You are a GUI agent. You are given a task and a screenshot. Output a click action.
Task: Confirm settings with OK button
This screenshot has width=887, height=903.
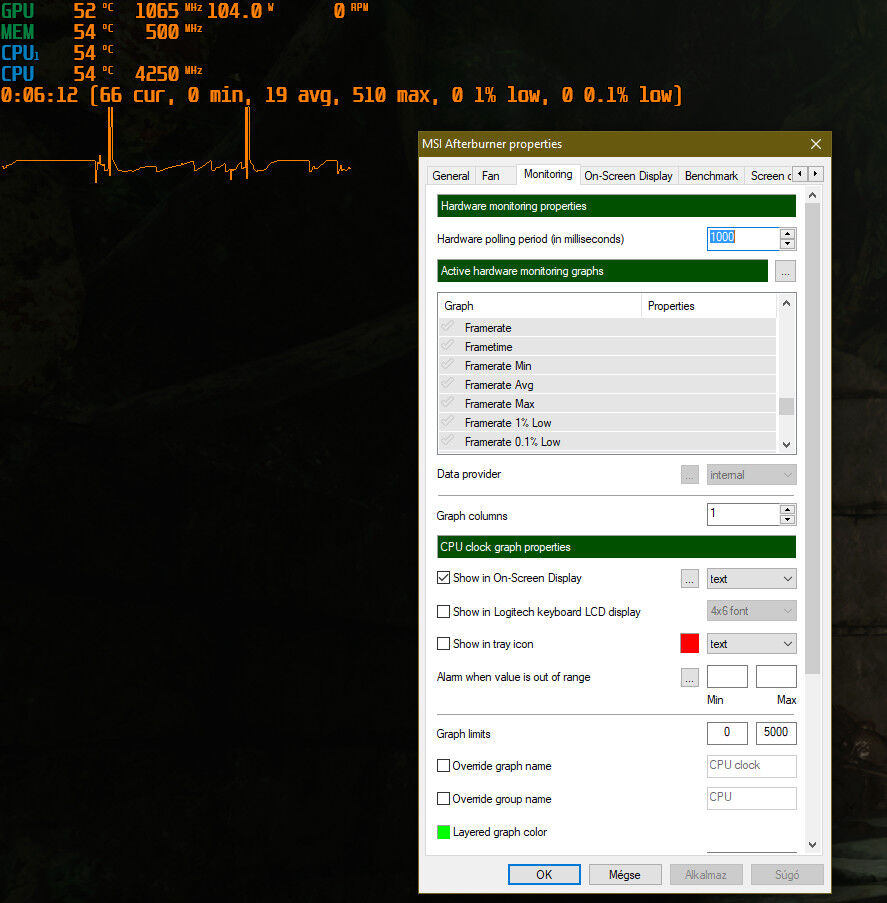544,874
